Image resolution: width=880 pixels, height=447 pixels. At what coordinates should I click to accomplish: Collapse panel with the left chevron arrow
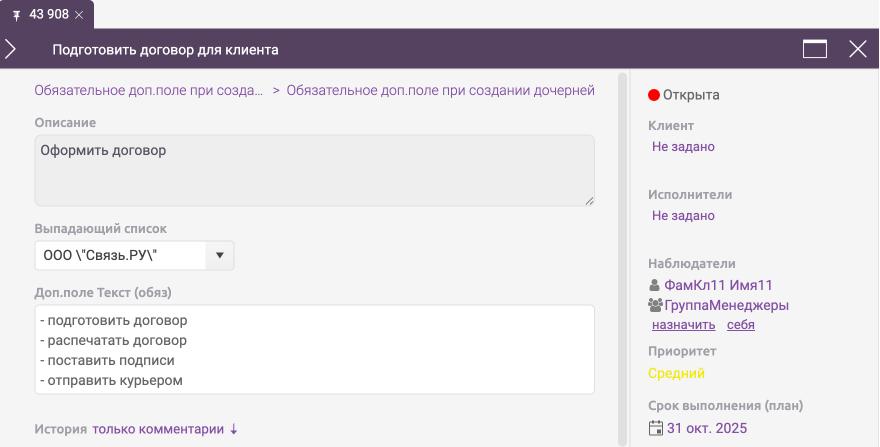tap(11, 49)
